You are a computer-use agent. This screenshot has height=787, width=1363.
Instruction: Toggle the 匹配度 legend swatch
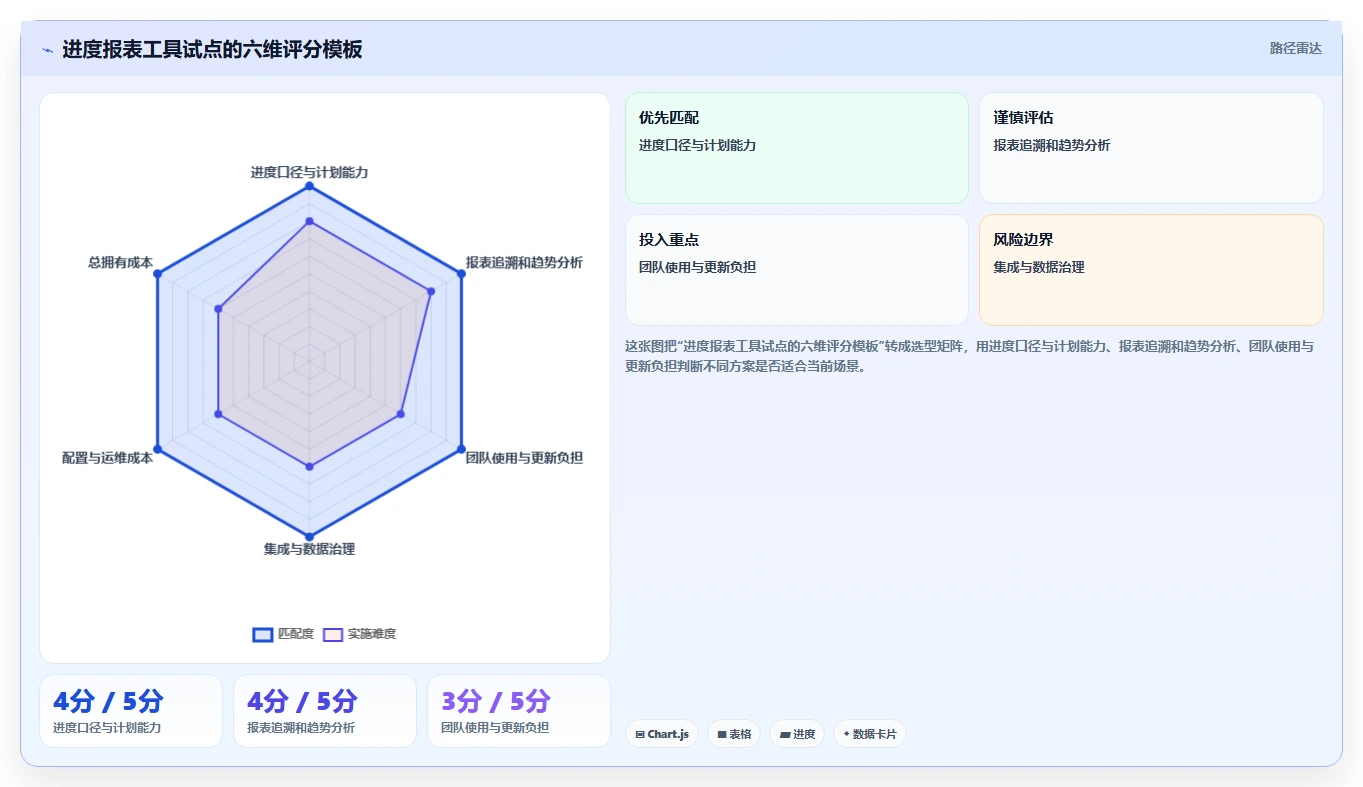263,634
